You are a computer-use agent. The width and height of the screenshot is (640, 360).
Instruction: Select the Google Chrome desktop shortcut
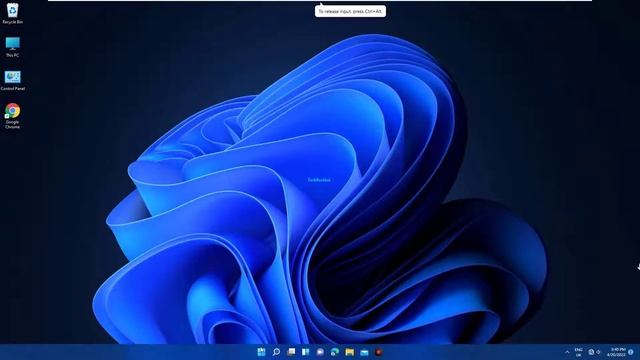tap(12, 116)
